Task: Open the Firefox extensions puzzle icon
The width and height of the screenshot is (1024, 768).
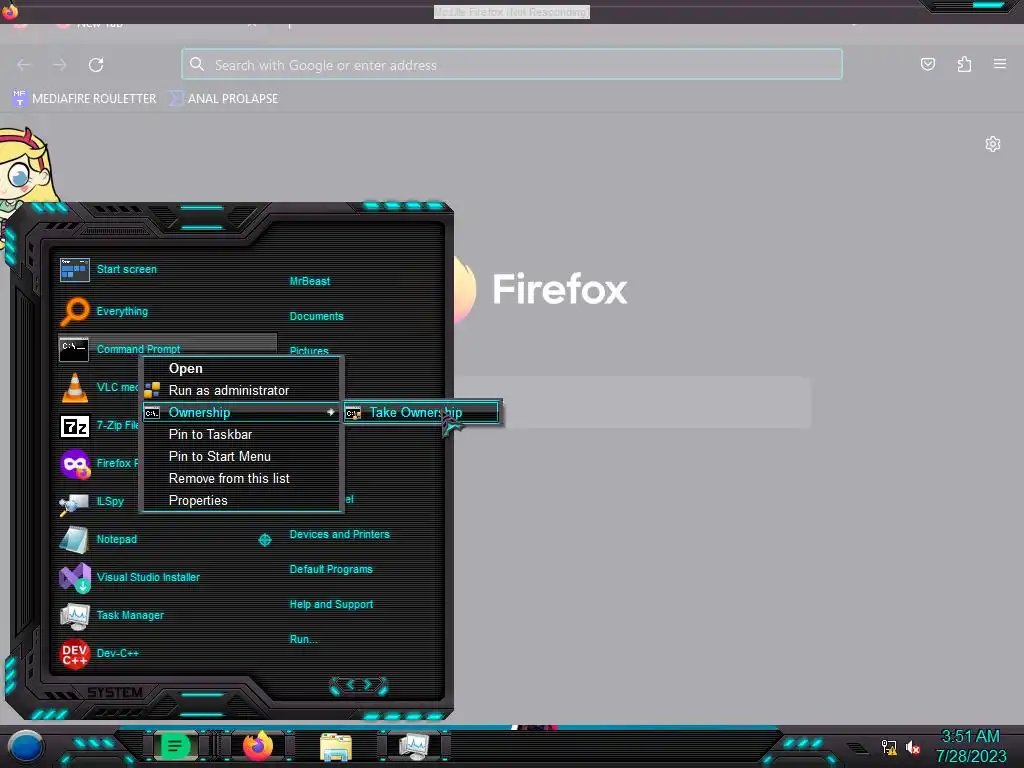Action: pos(964,64)
